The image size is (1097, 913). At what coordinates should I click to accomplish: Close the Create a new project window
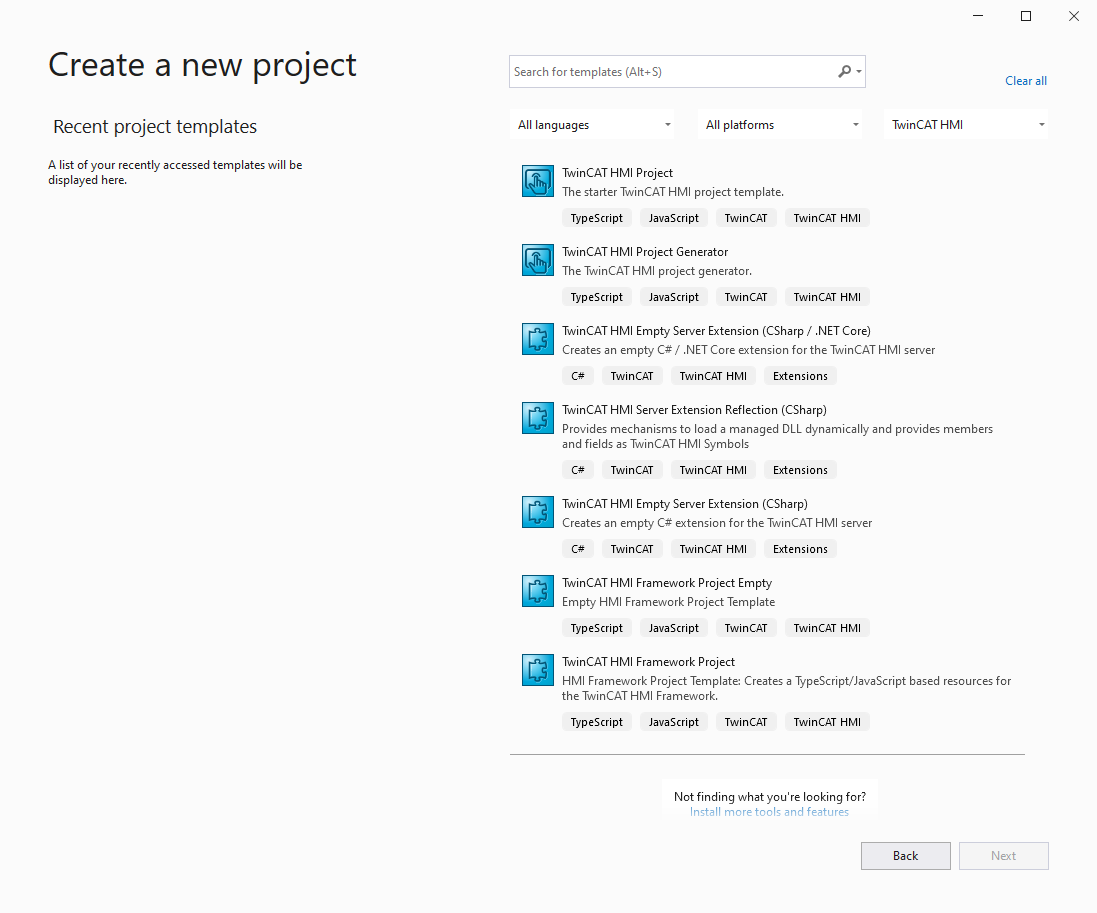coord(1074,16)
